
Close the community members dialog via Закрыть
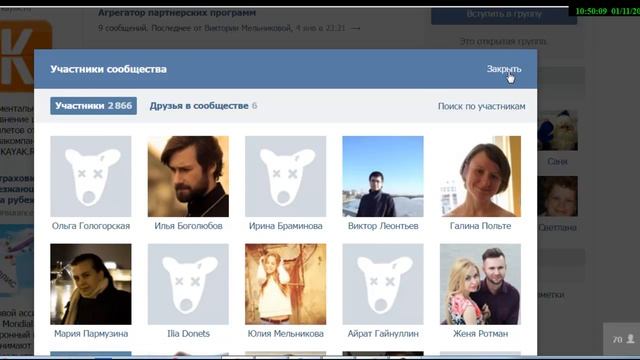[x=504, y=69]
